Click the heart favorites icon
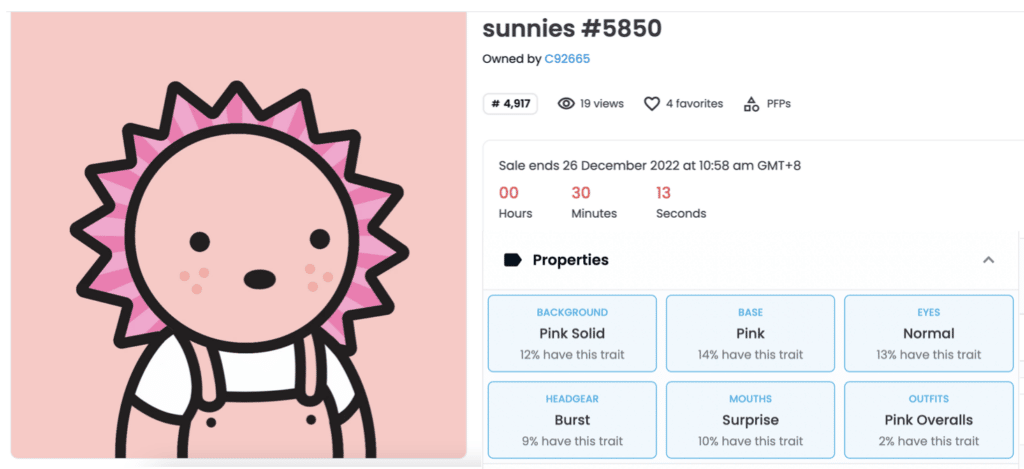The height and width of the screenshot is (469, 1024). [x=652, y=104]
